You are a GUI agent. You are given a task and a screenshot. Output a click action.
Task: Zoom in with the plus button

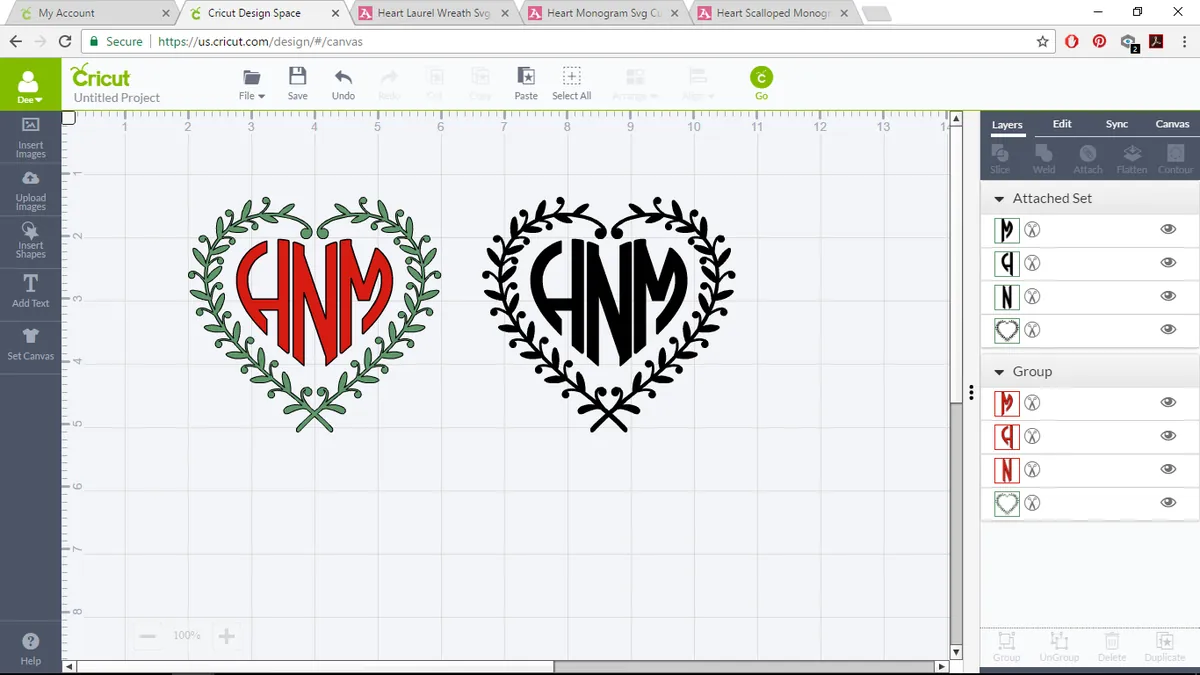tap(226, 636)
